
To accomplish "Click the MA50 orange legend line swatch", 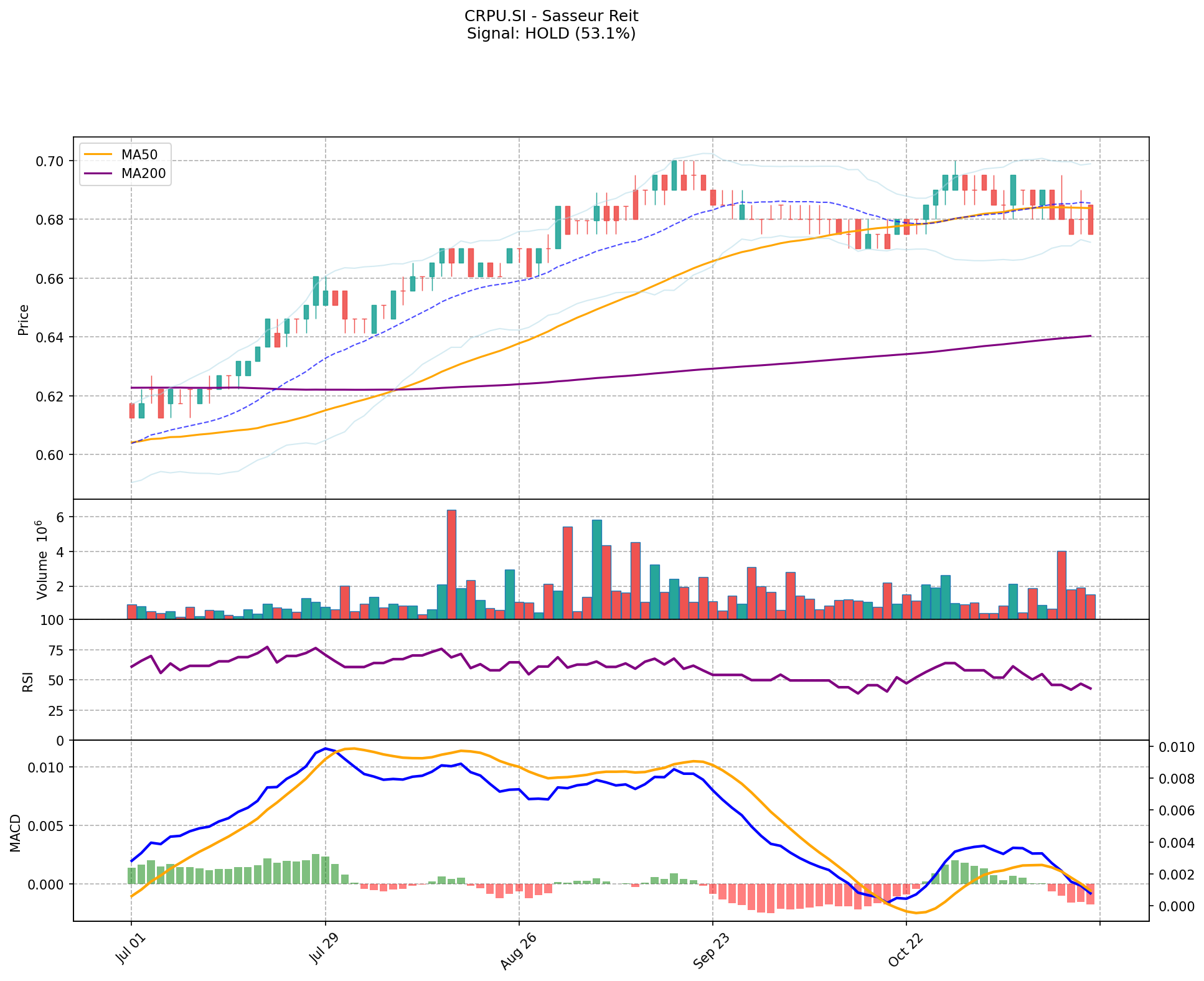I will [99, 155].
